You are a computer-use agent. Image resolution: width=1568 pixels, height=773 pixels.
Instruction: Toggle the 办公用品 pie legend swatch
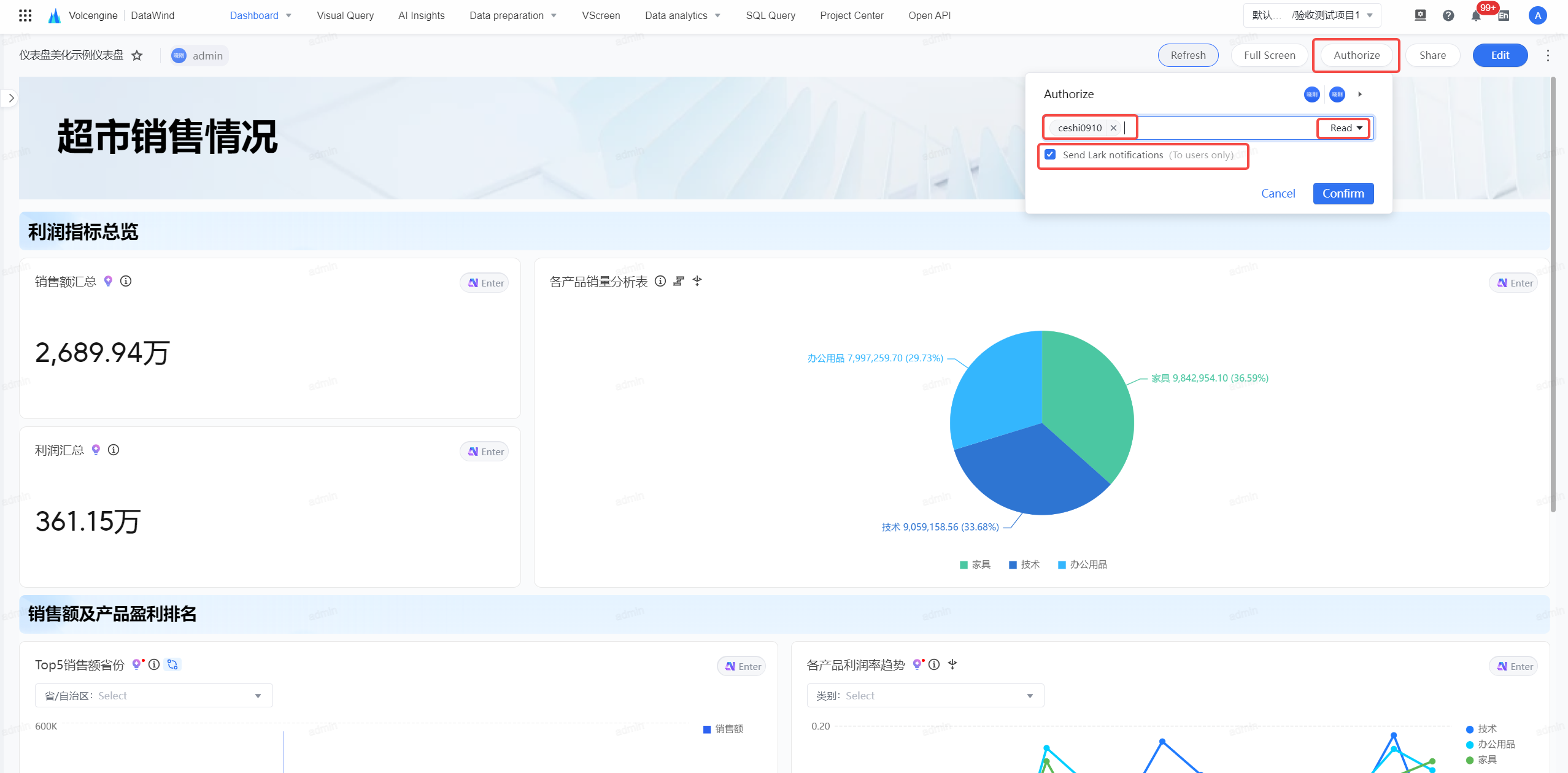tap(1062, 565)
